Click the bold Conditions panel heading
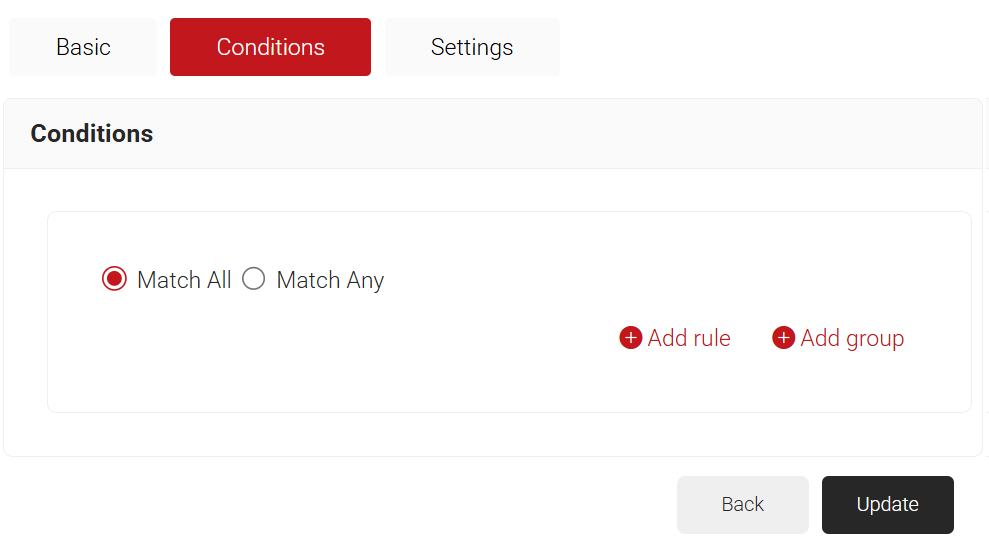 click(92, 134)
